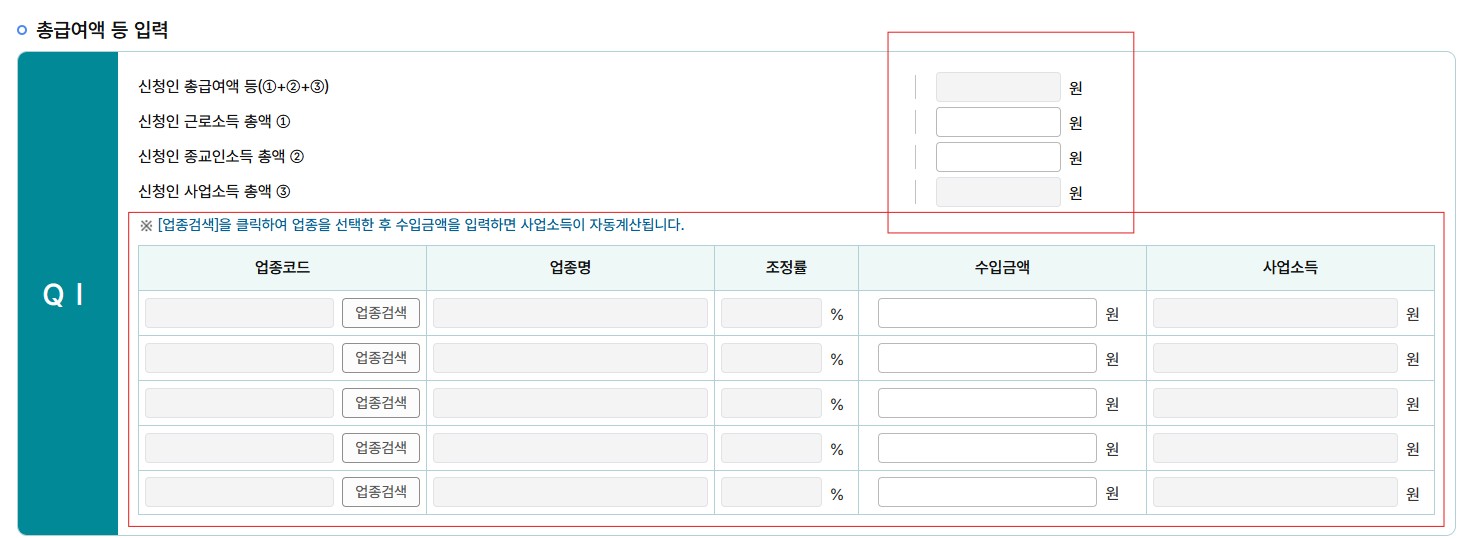This screenshot has width=1462, height=538.
Task: Click the 조정률 column header
Action: point(786,268)
